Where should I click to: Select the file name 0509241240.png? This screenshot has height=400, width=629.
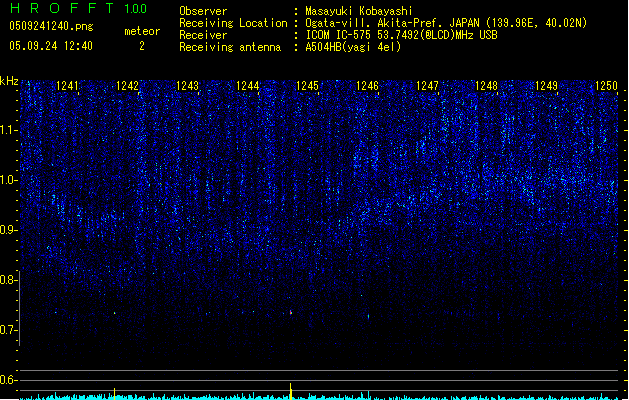pyautogui.click(x=51, y=26)
